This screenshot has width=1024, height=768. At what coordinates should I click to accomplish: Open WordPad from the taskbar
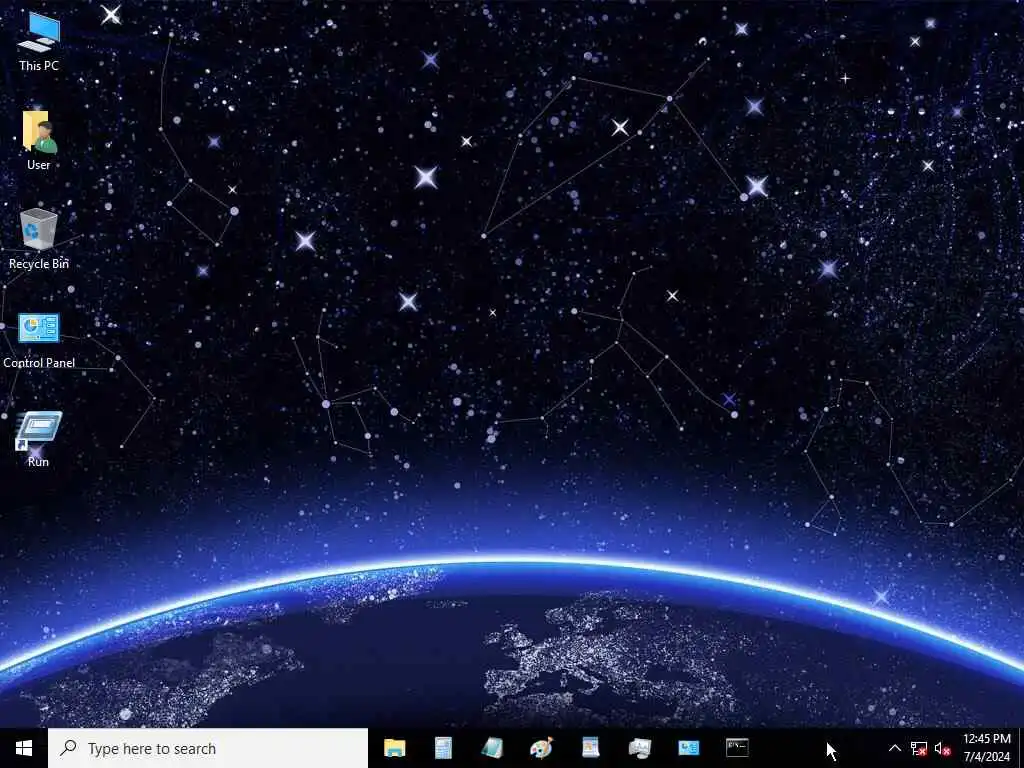(x=590, y=748)
